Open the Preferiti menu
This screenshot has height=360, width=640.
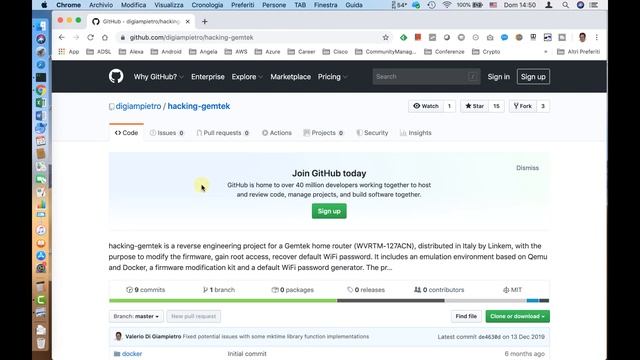click(x=242, y=5)
